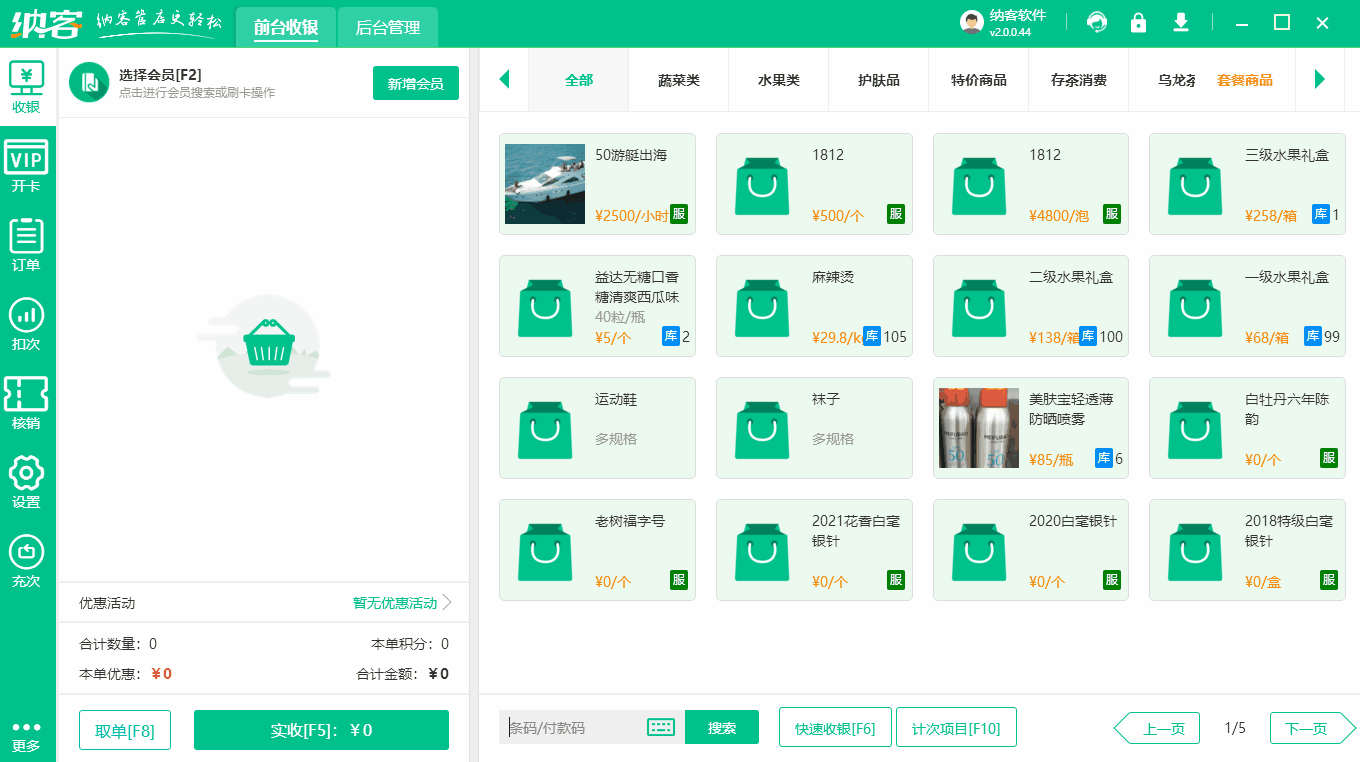Click the left chevron to scroll categories

504,80
